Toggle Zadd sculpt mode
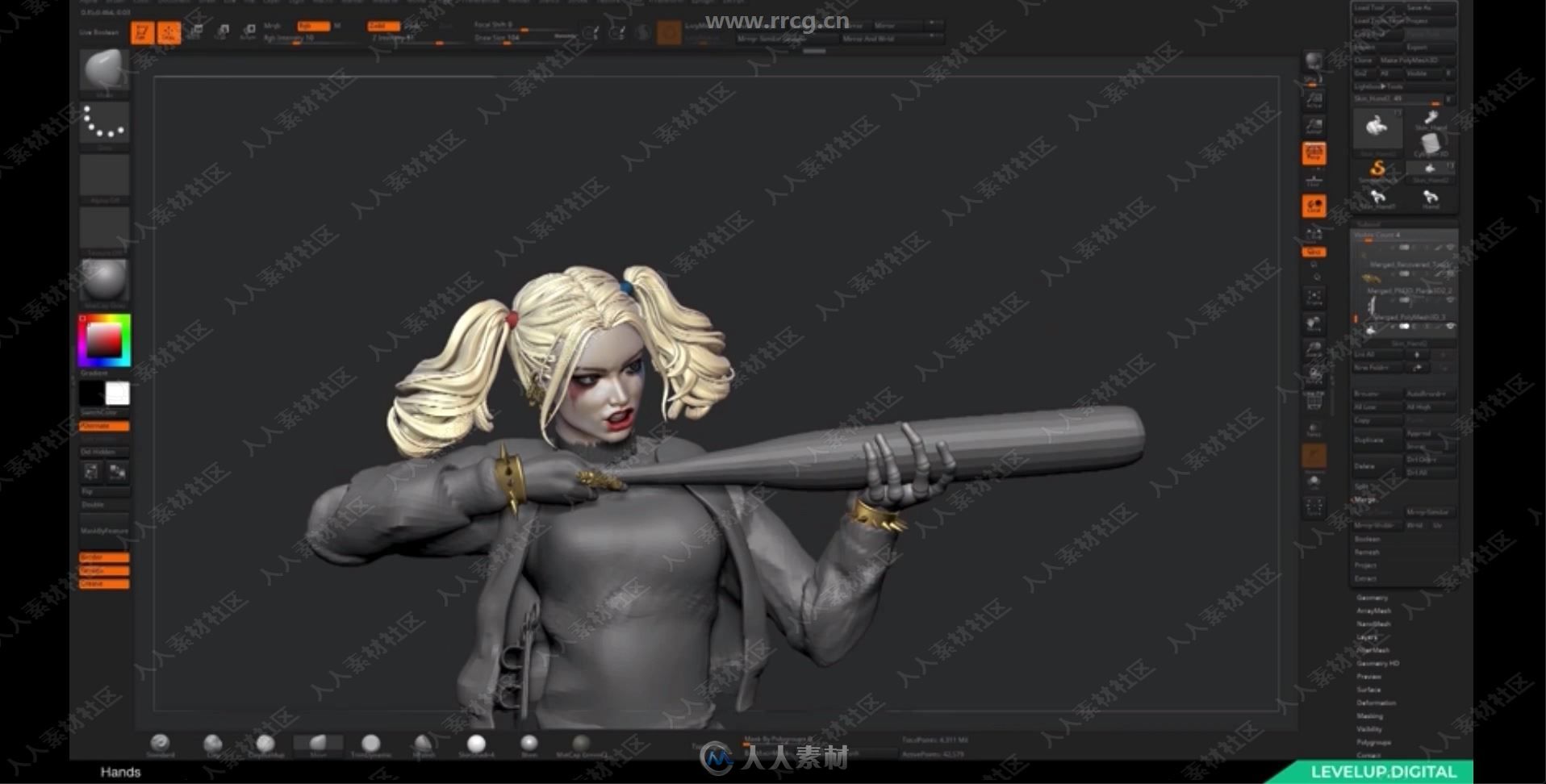1546x784 pixels. 383,26
